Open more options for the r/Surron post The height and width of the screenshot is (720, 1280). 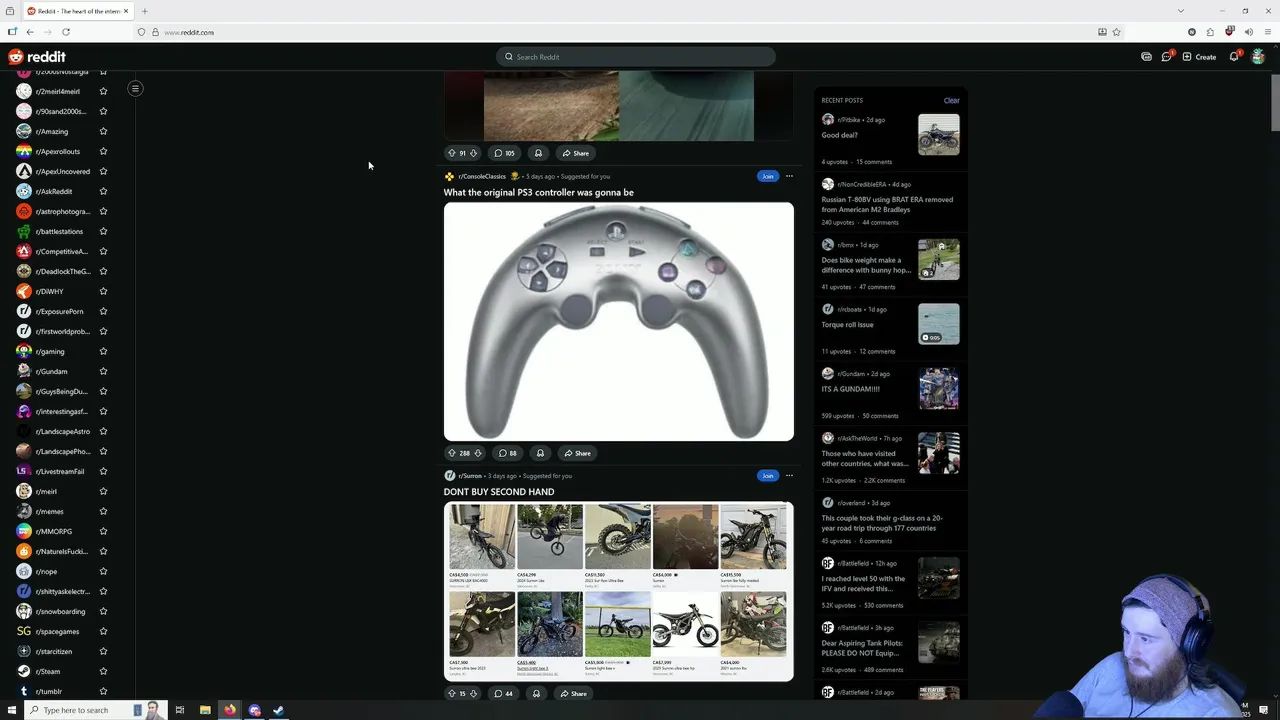tap(789, 475)
